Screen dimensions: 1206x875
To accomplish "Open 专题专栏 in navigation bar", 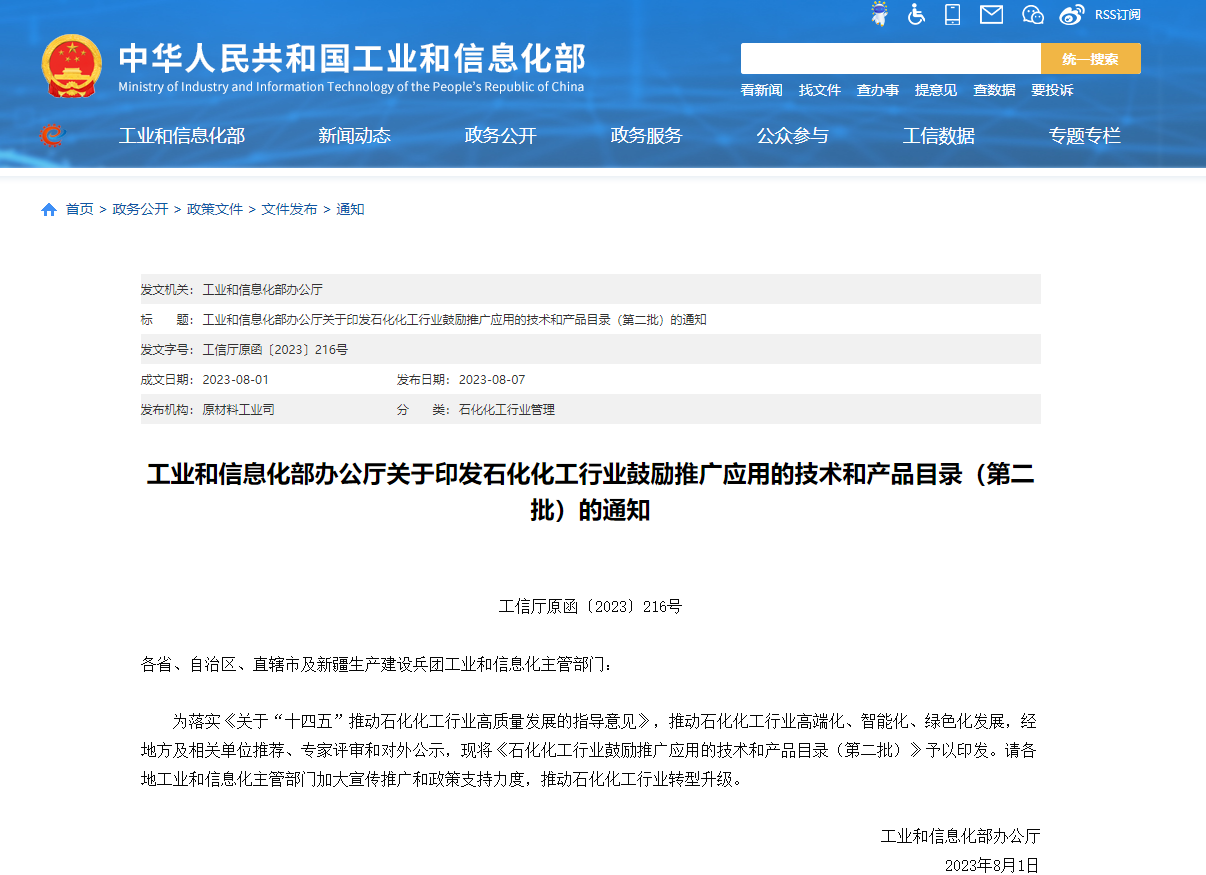I will click(x=1084, y=136).
